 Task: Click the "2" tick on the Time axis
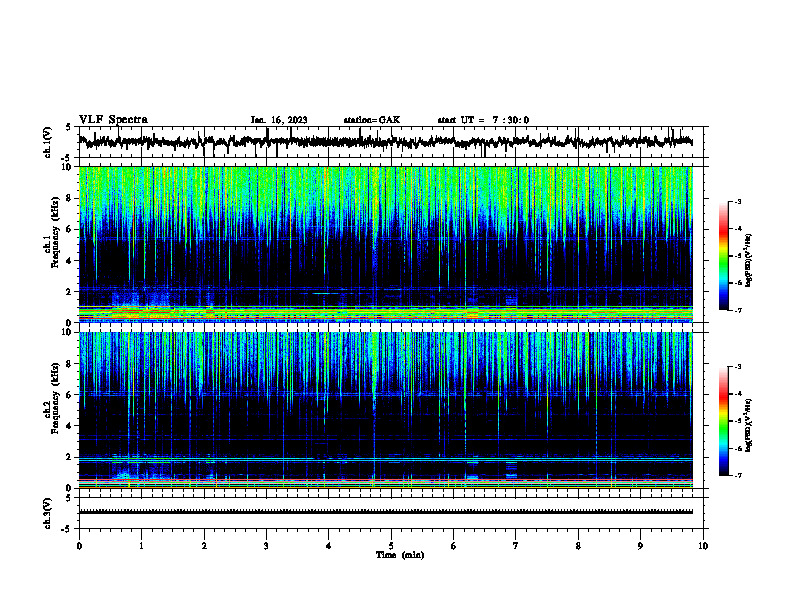click(204, 546)
